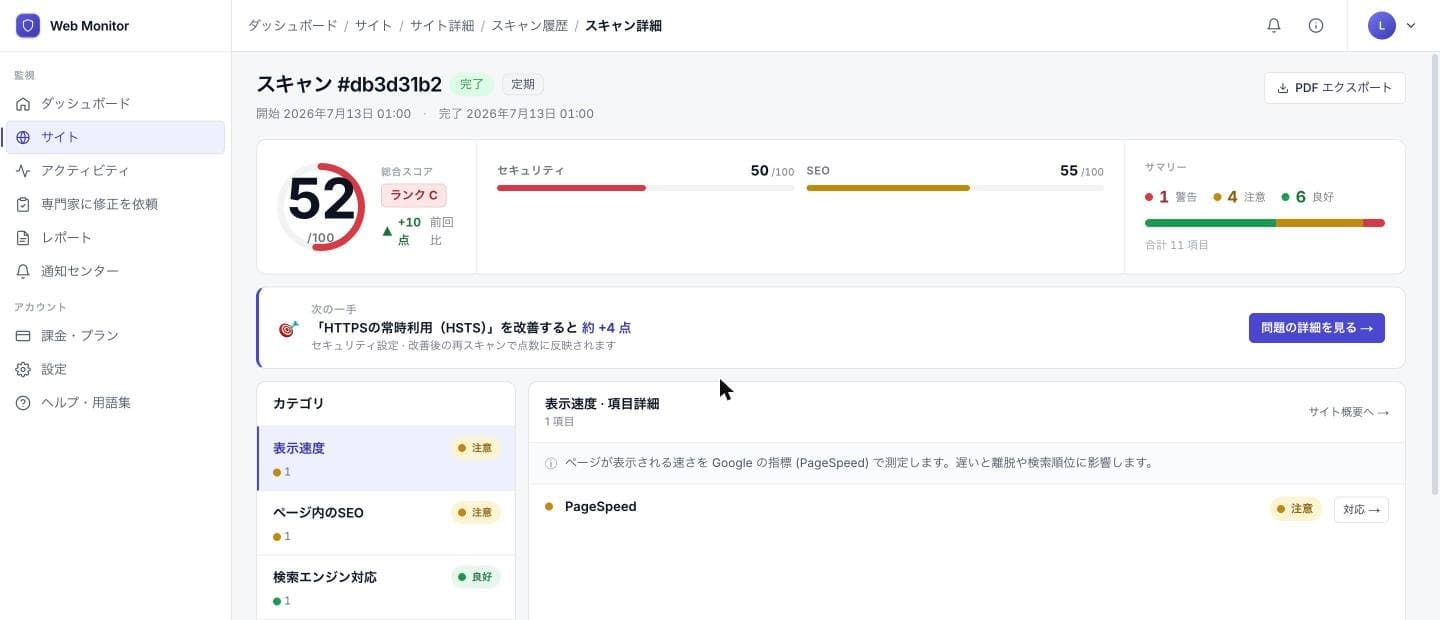Click the 警告 count in summary
The image size is (1440, 620).
coord(1171,197)
